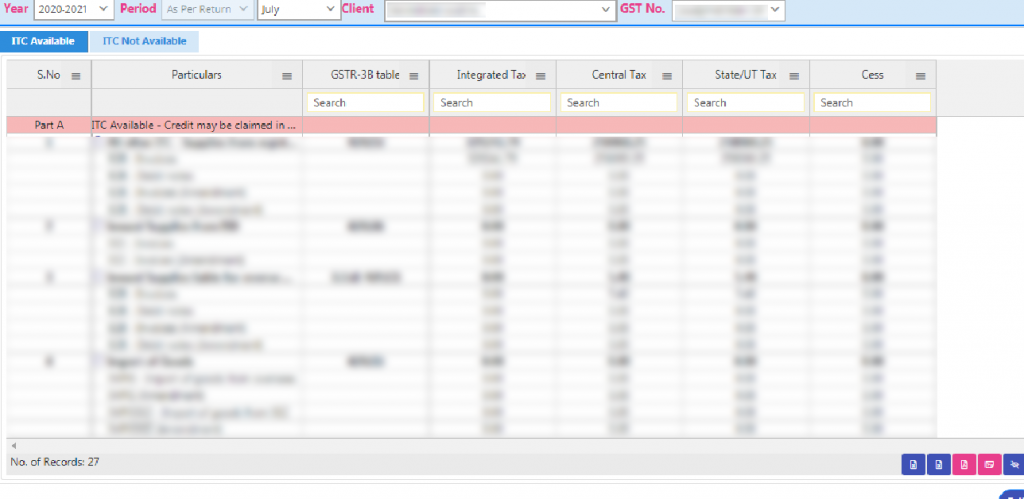Open the Particulars column menu icon
Viewport: 1024px width, 499px height.
click(287, 76)
